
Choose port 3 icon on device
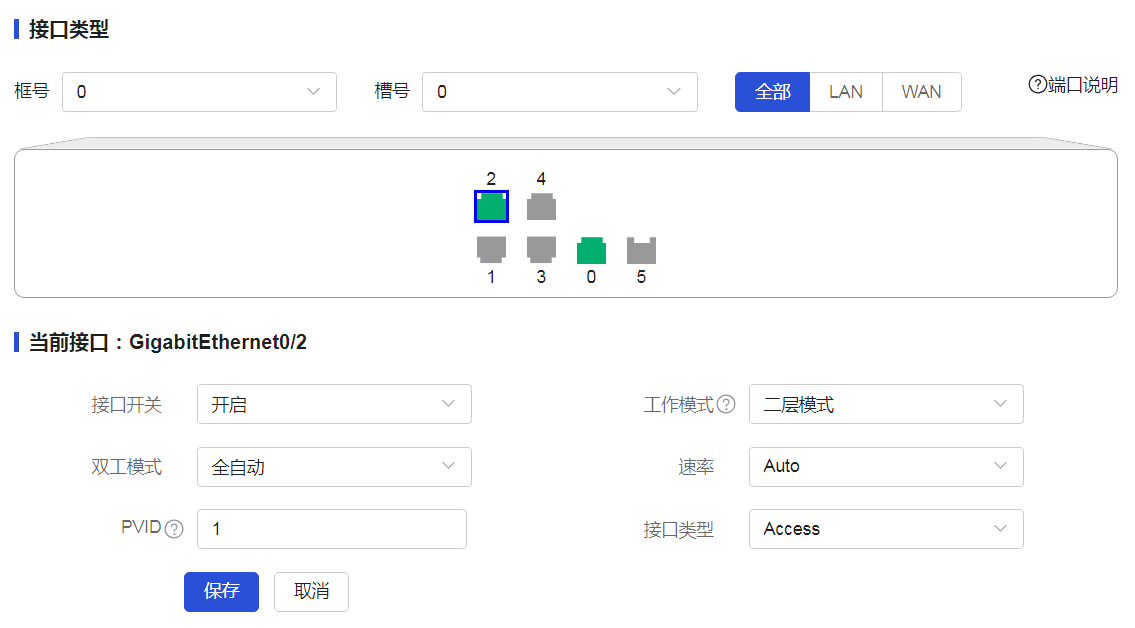(541, 249)
